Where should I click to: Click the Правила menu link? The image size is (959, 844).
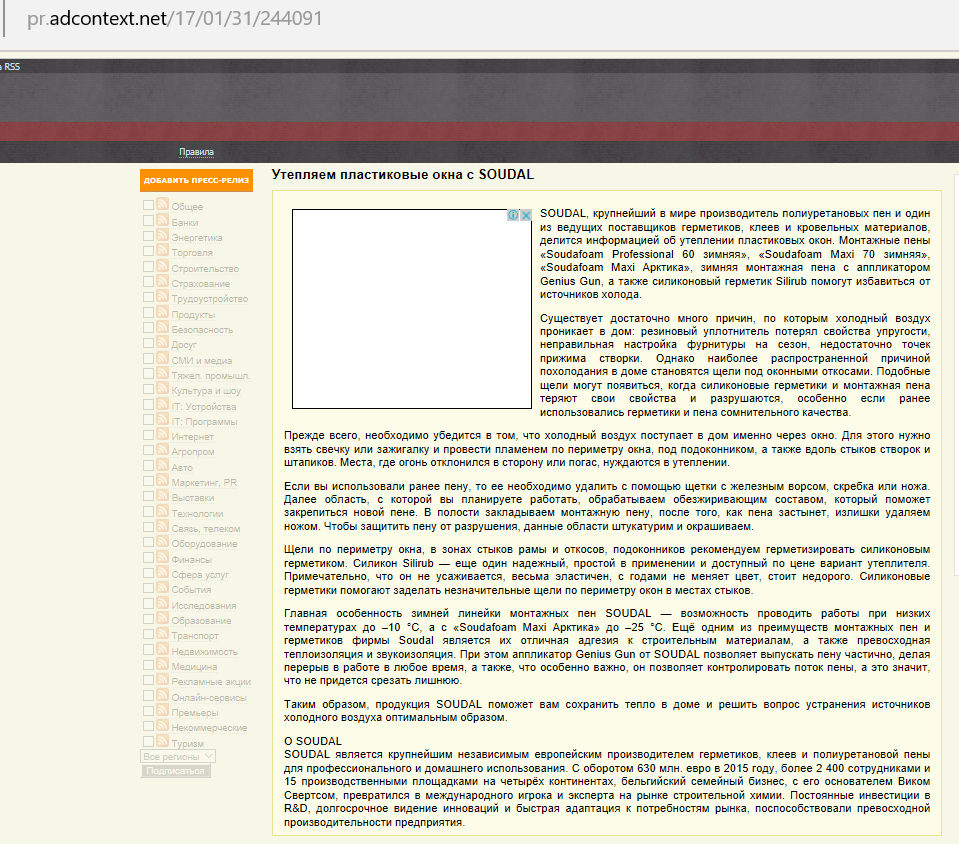point(196,152)
